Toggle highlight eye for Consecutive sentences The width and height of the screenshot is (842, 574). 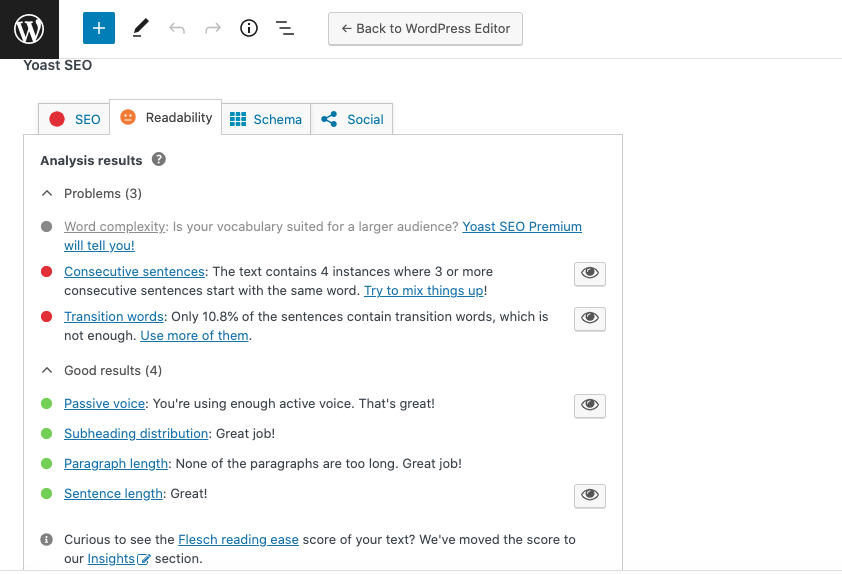tap(590, 274)
